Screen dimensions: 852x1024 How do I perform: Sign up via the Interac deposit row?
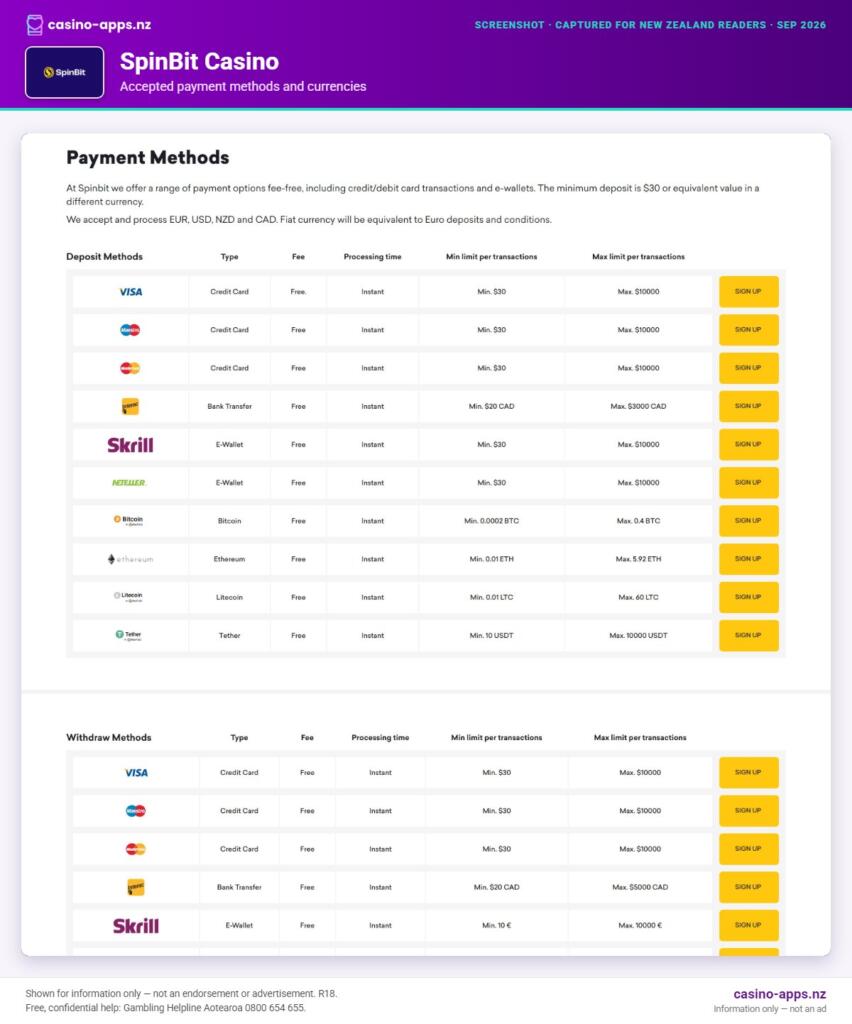(x=749, y=406)
